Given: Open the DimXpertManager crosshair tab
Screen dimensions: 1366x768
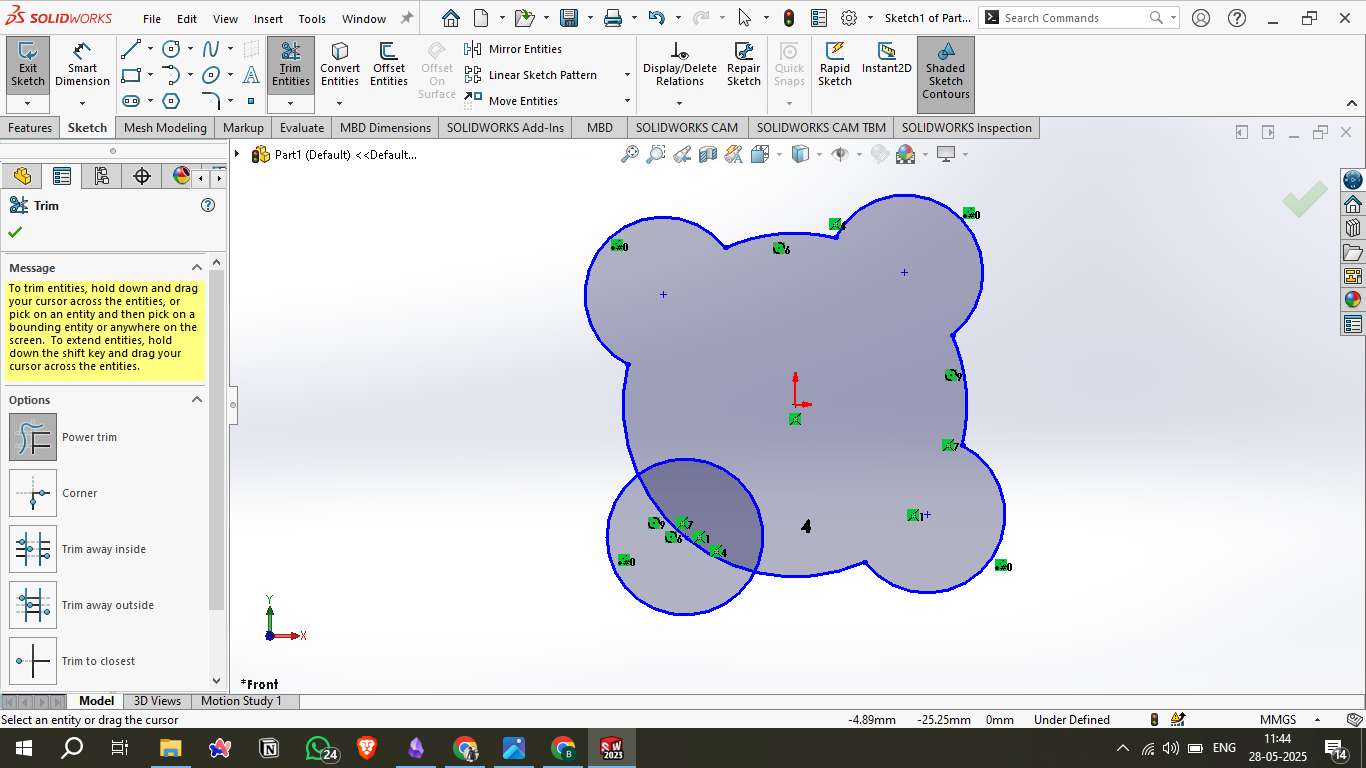Looking at the screenshot, I should pos(142,176).
